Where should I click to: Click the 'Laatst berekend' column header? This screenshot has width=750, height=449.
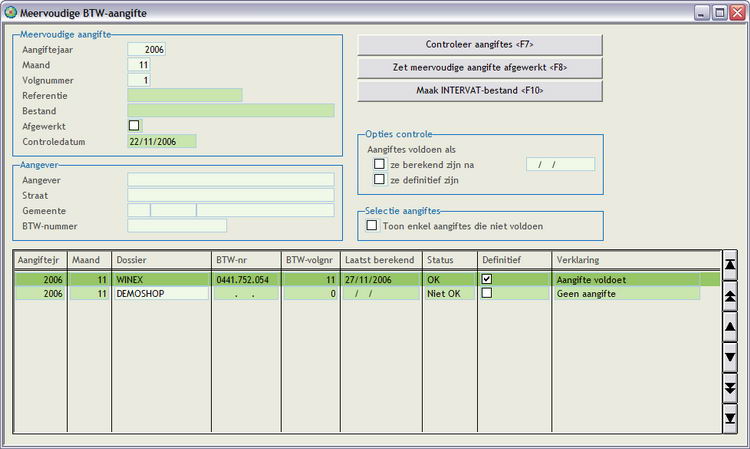[381, 260]
